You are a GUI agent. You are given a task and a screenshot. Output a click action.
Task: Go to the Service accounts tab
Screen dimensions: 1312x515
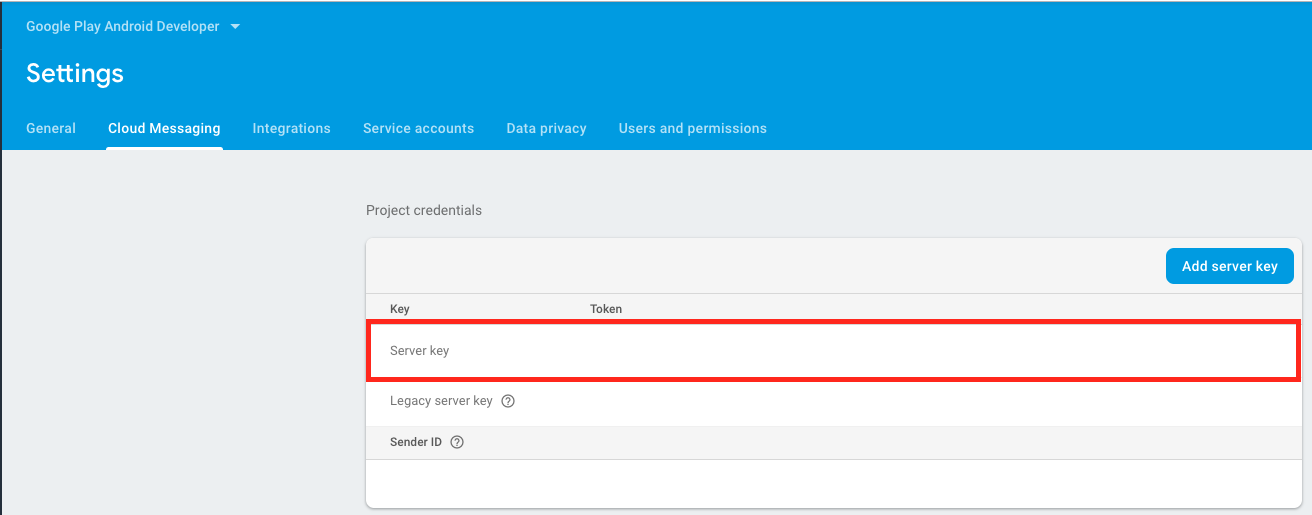[418, 128]
